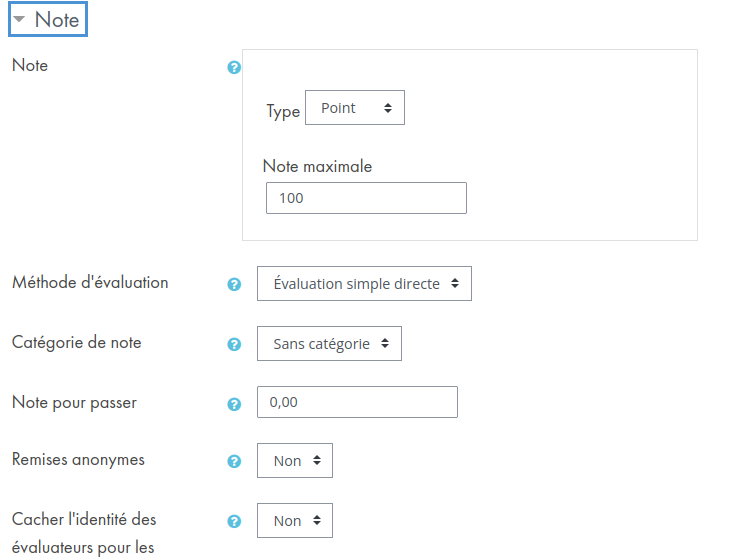Open the Sans catégorie dropdown

(329, 344)
